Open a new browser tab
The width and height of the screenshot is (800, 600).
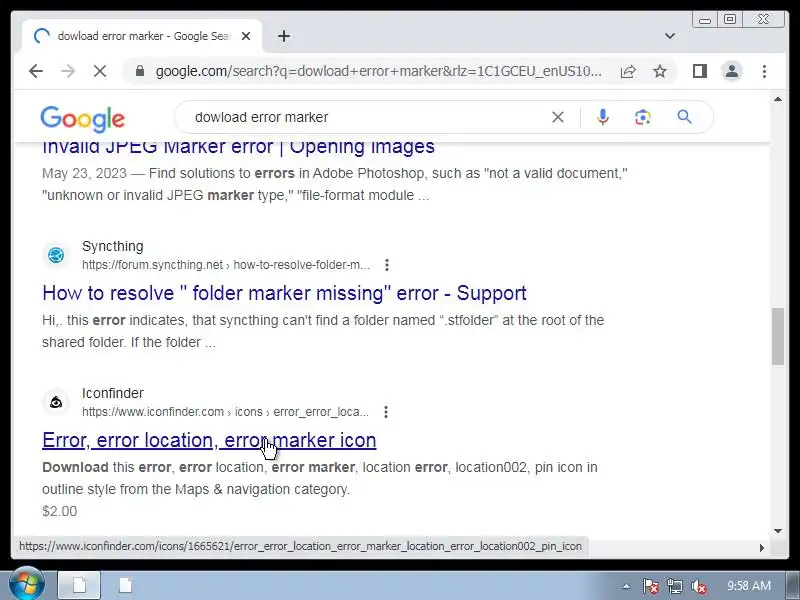pos(284,36)
